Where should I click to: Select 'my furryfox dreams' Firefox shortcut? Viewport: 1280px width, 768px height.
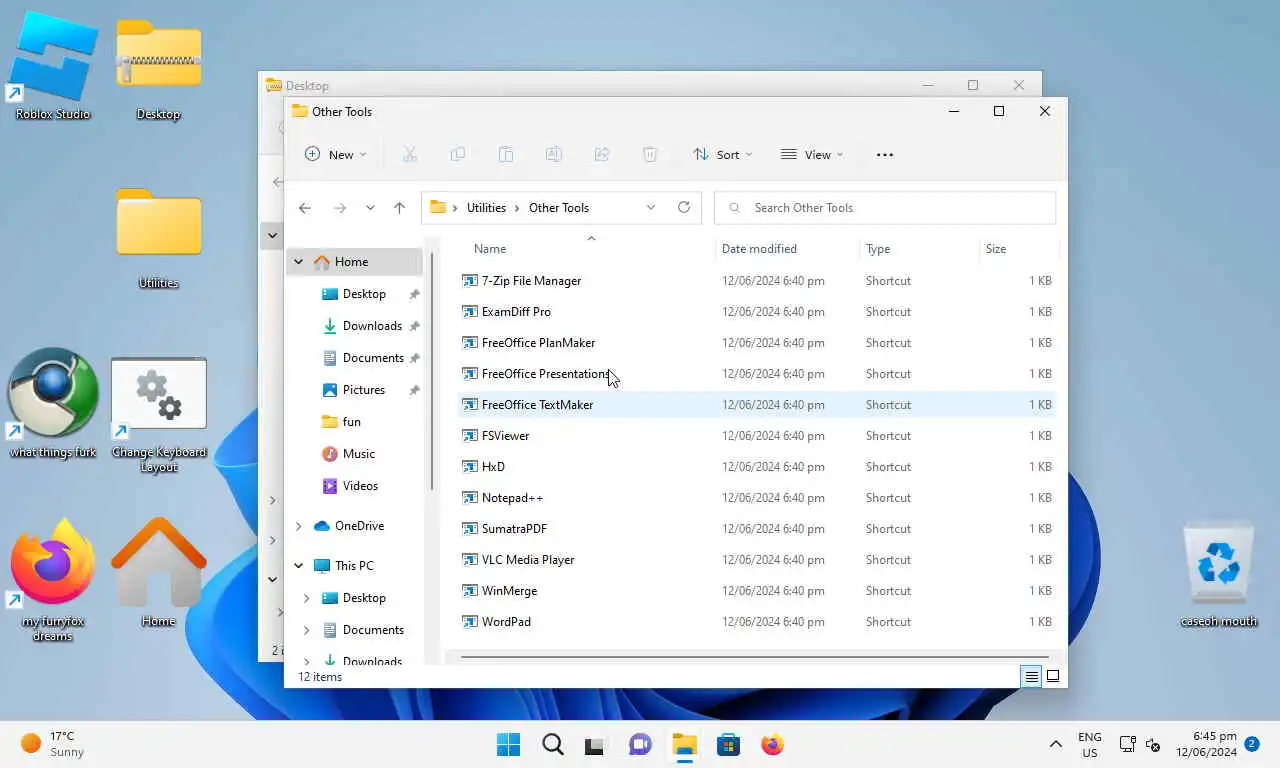(53, 579)
